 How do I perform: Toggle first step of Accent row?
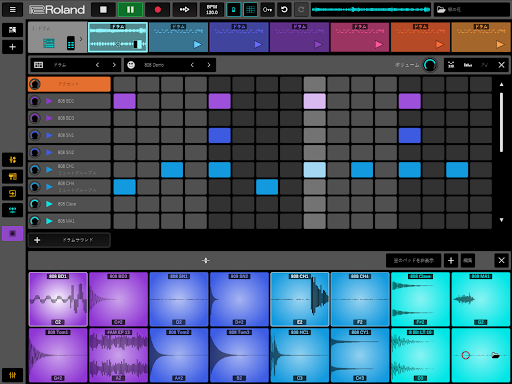click(124, 84)
